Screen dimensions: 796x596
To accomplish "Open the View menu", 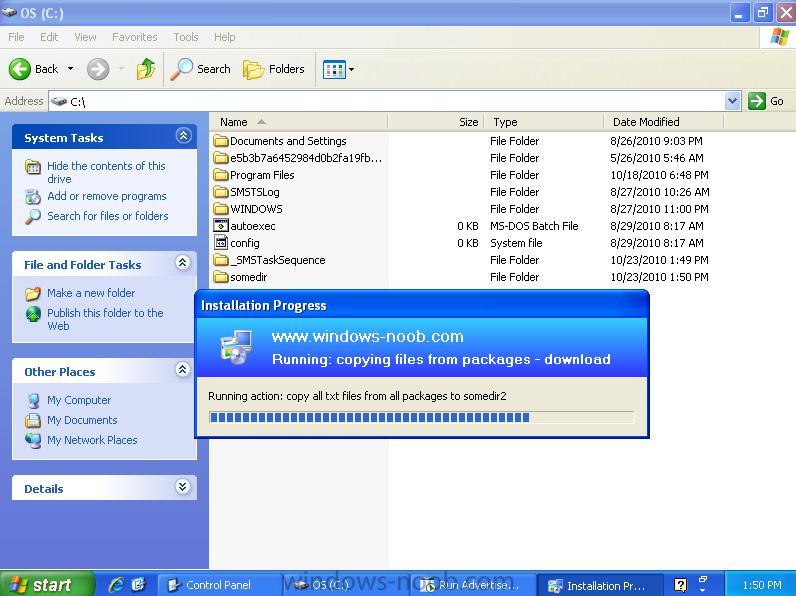I will click(85, 37).
